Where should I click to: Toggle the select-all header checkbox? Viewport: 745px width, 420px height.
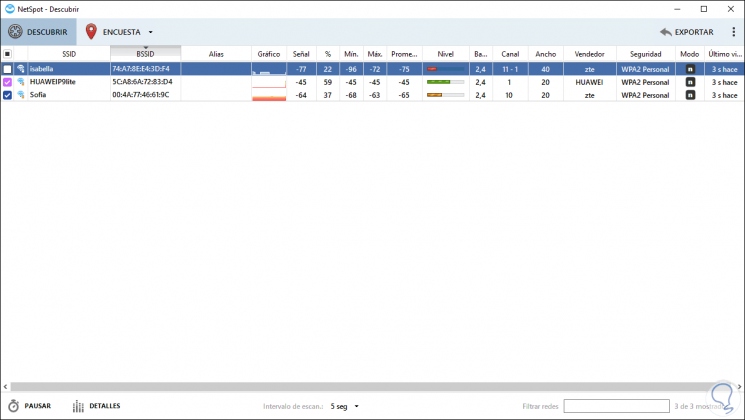7,54
